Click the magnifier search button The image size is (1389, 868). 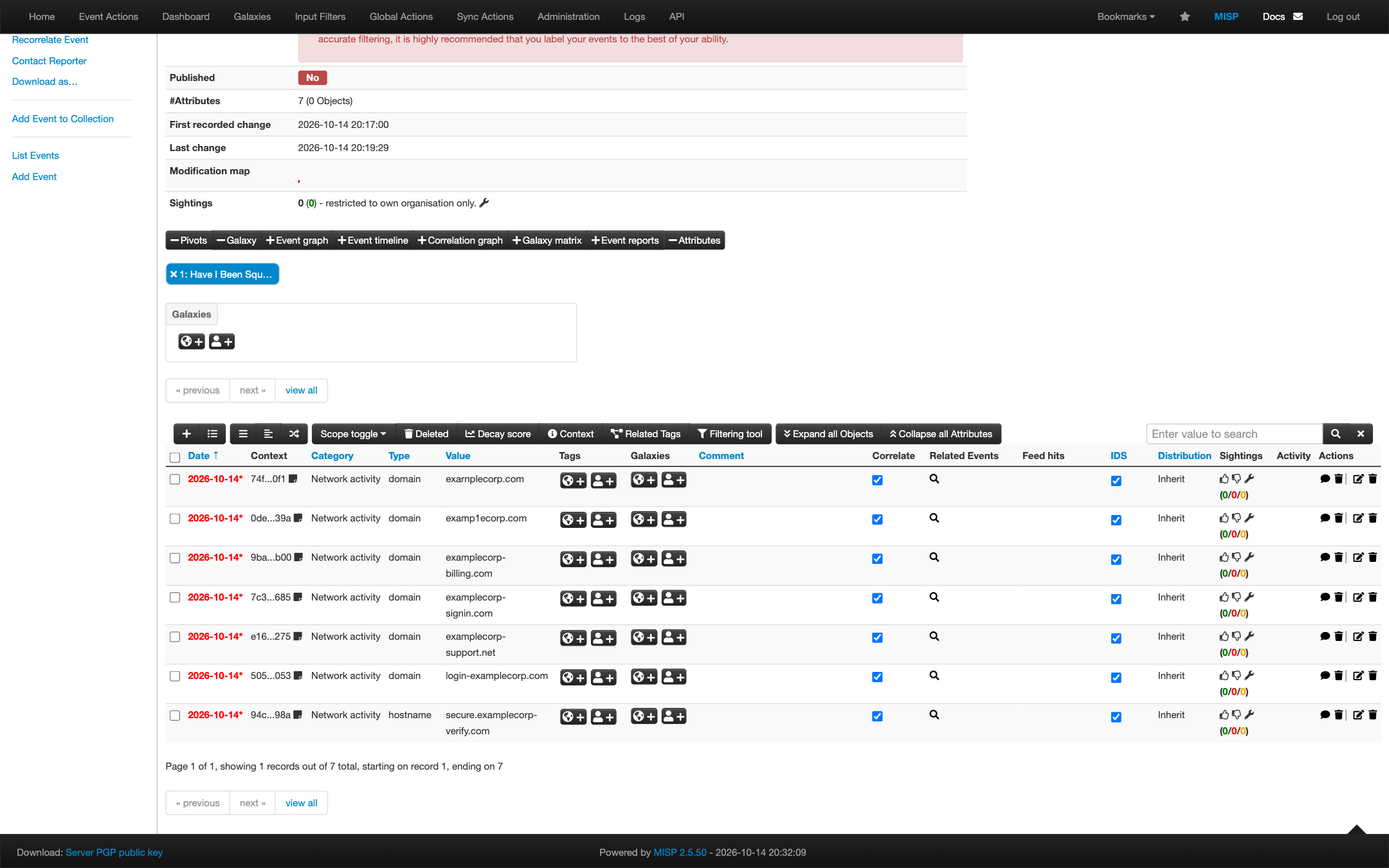pos(1336,434)
